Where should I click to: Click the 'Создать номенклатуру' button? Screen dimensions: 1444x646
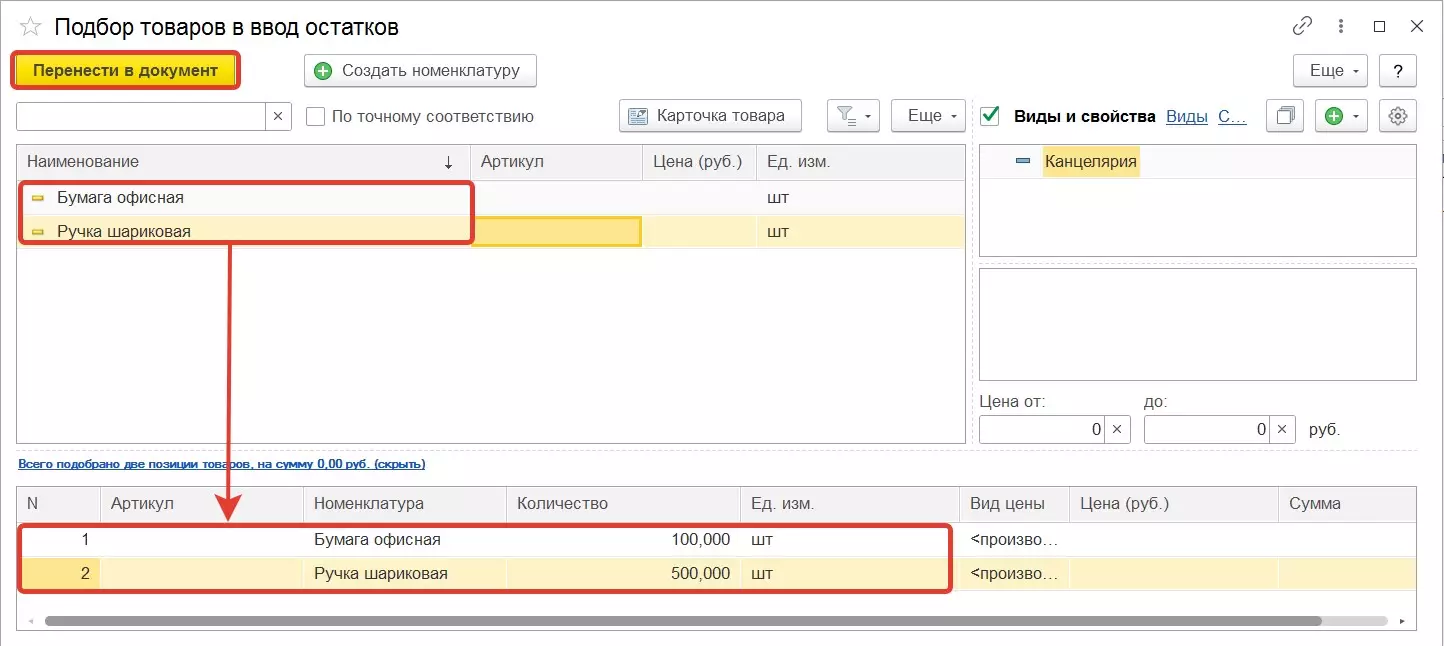pyautogui.click(x=420, y=71)
